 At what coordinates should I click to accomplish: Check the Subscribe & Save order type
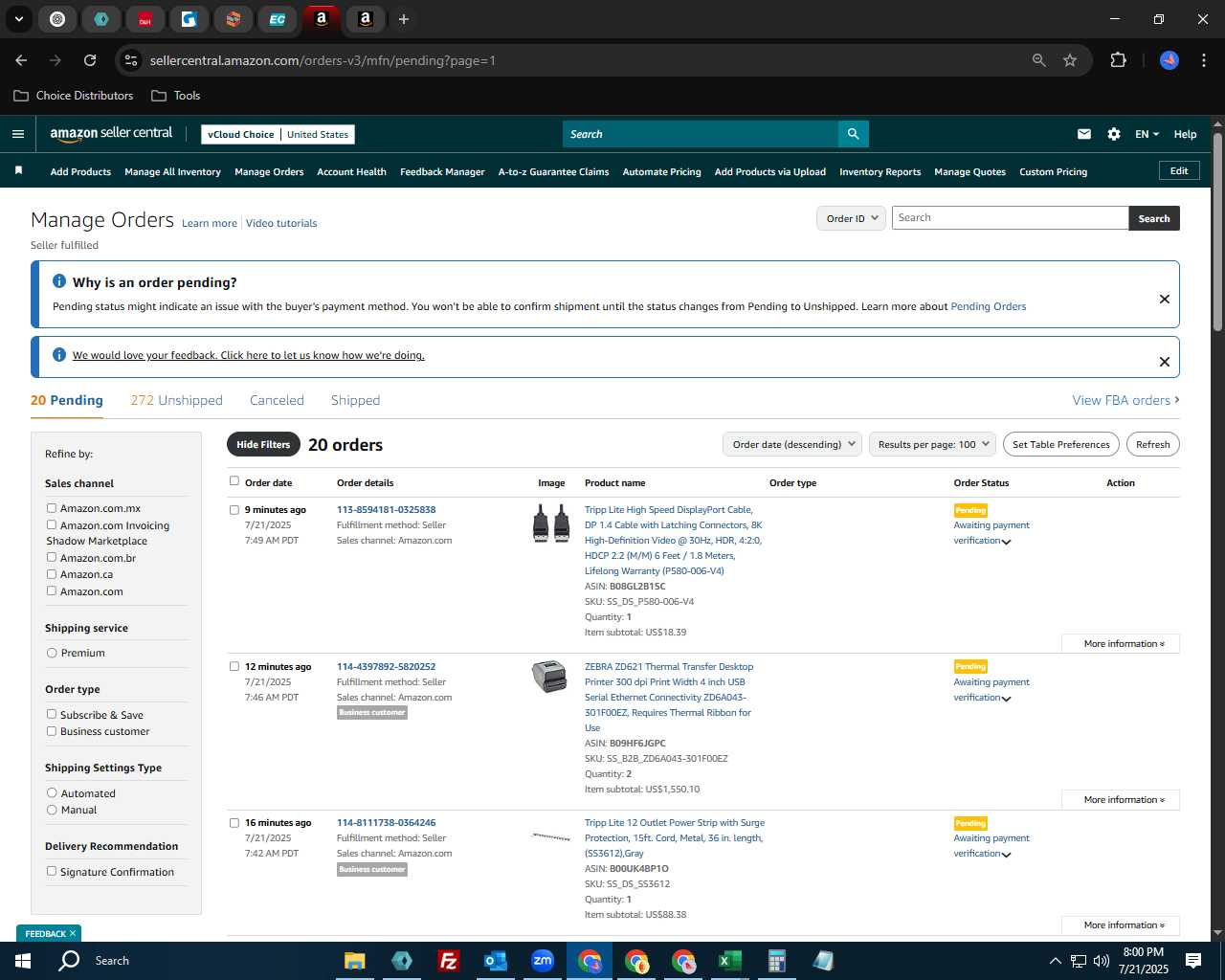[x=52, y=714]
